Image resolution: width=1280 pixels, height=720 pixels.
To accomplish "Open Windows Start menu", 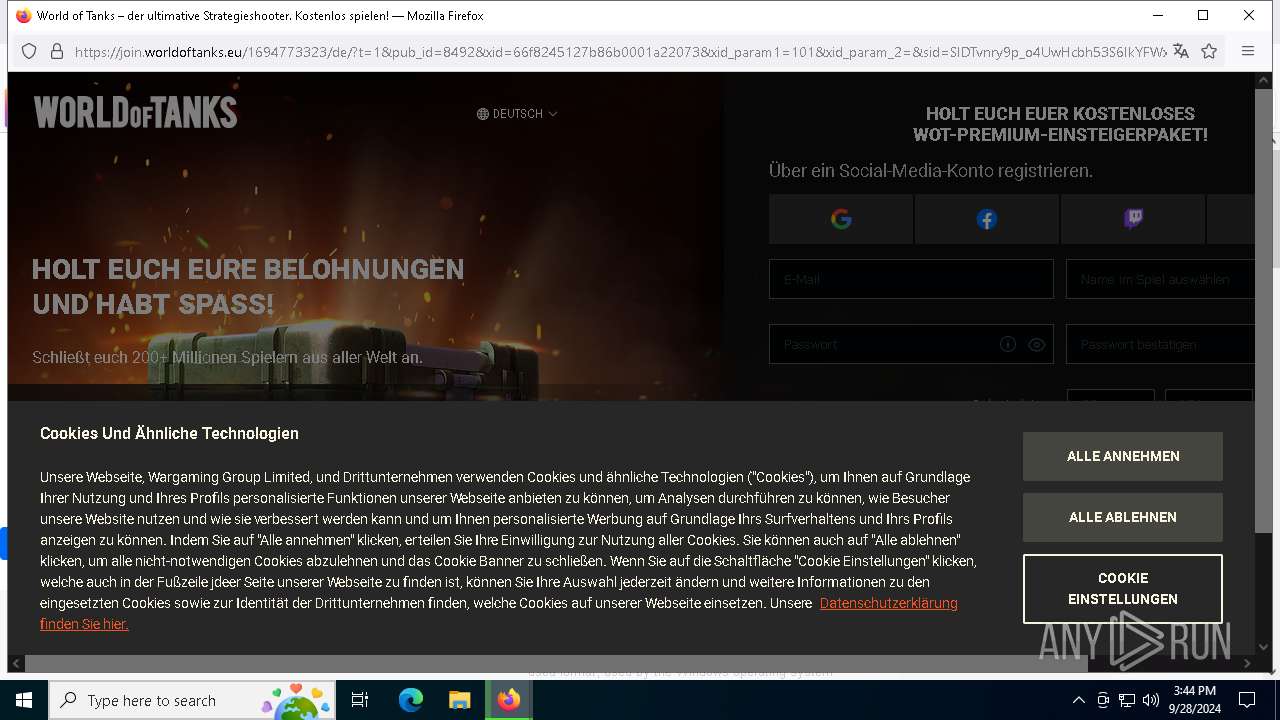I will coord(23,700).
